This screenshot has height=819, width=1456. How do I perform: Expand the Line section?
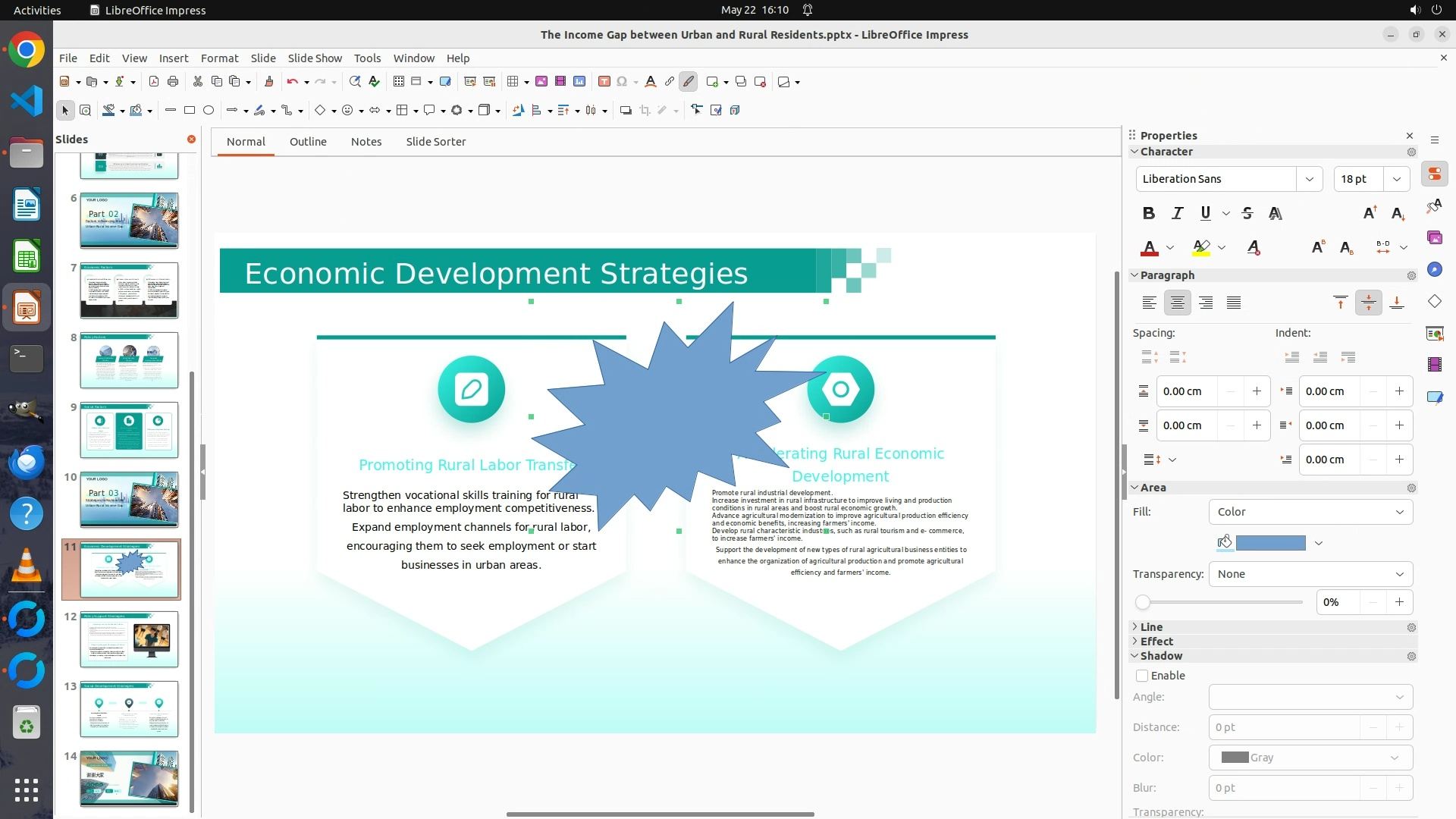coord(1150,627)
